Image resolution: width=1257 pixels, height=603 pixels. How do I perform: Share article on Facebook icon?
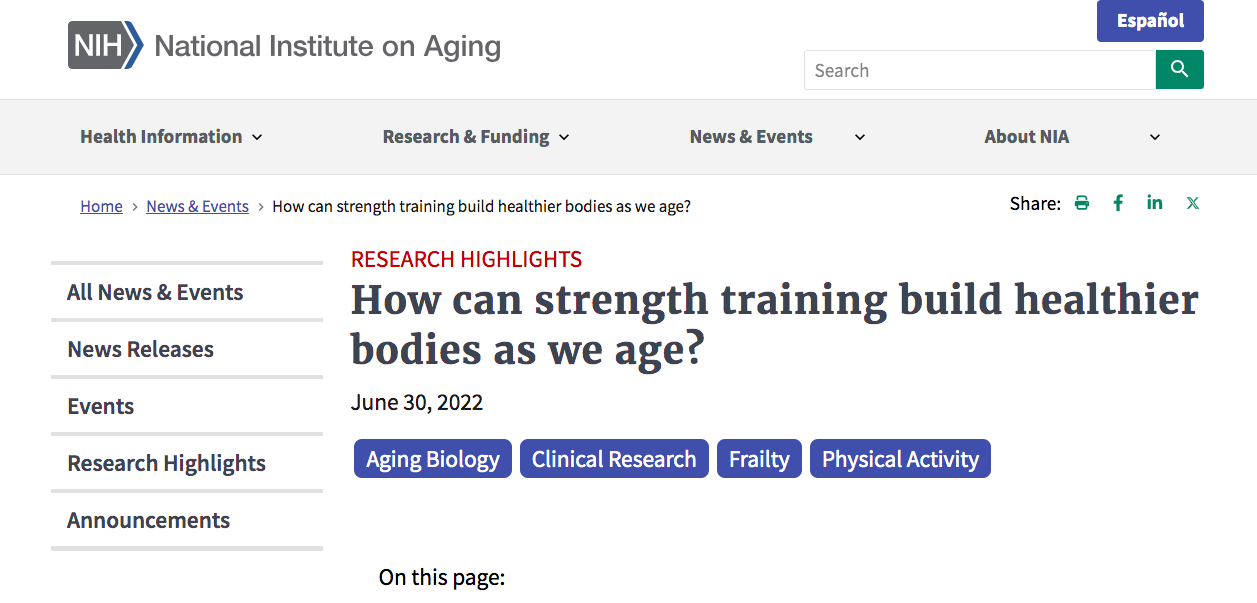click(x=1118, y=203)
